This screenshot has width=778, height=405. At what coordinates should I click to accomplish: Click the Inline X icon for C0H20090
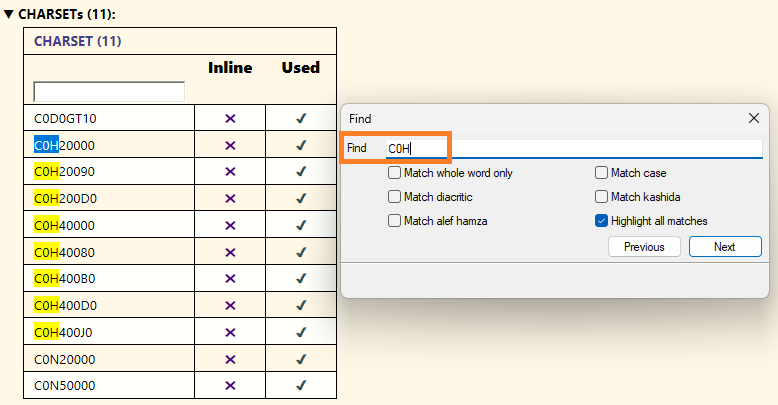pyautogui.click(x=230, y=172)
